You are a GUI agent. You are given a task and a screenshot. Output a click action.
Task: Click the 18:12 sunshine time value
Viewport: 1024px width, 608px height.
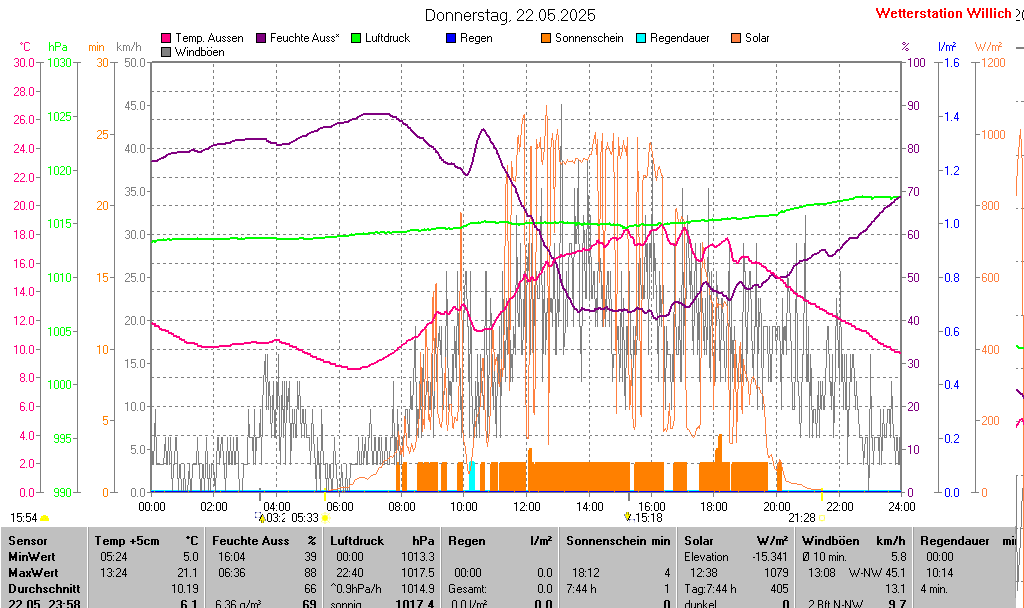pos(586,573)
